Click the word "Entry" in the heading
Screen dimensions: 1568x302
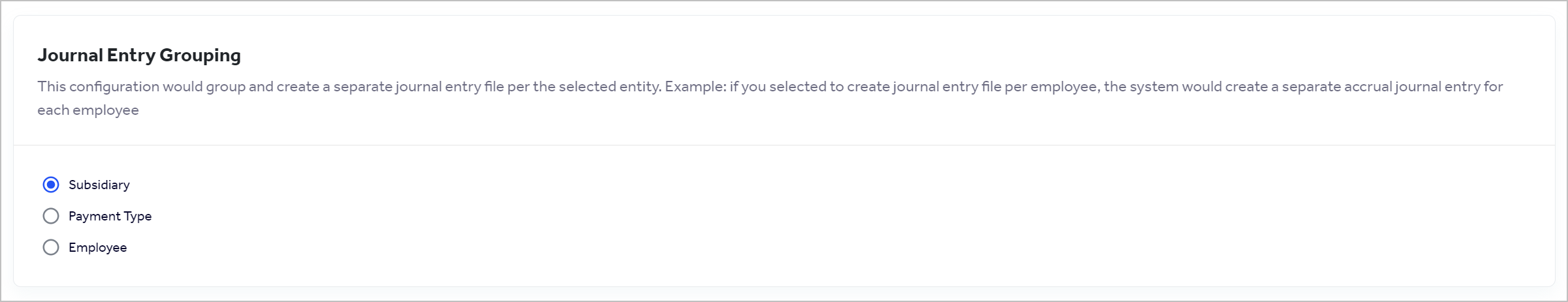[x=131, y=55]
